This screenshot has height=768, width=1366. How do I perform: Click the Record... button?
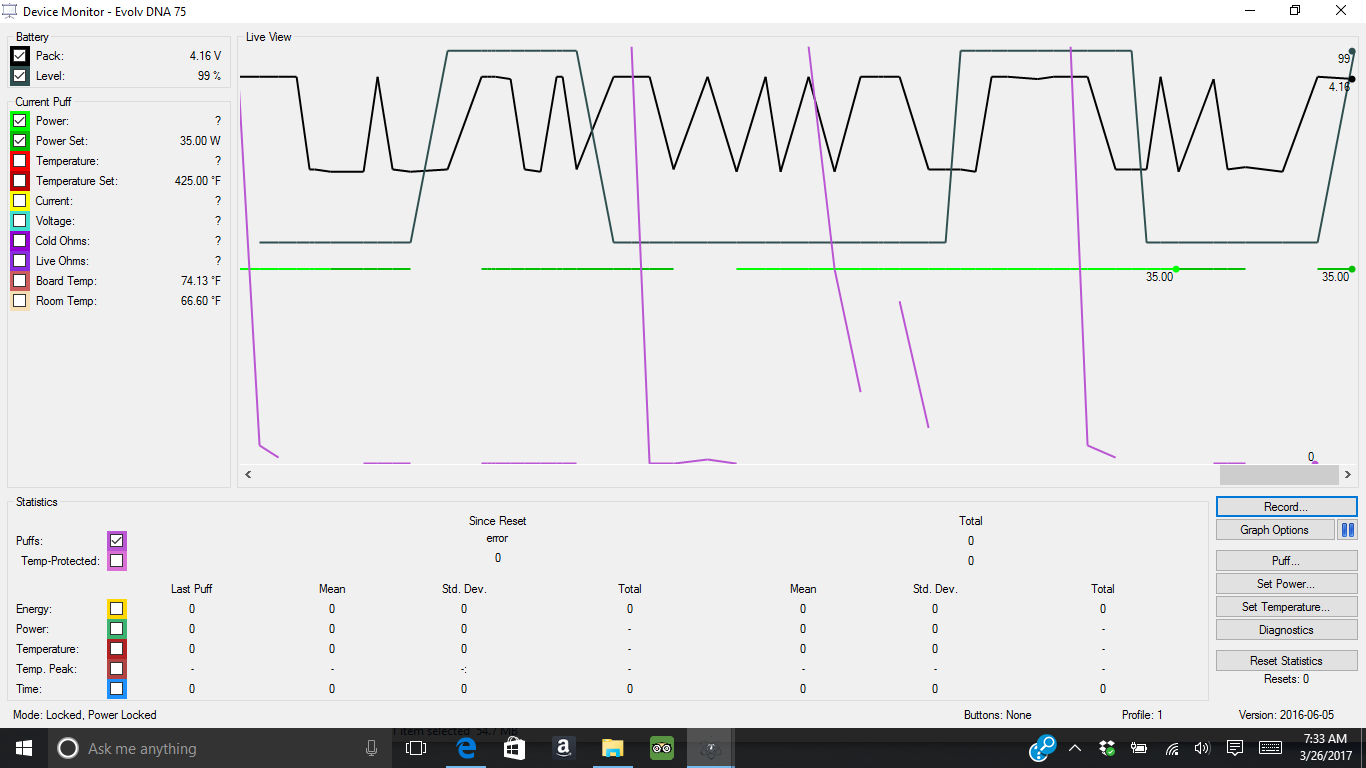tap(1286, 507)
